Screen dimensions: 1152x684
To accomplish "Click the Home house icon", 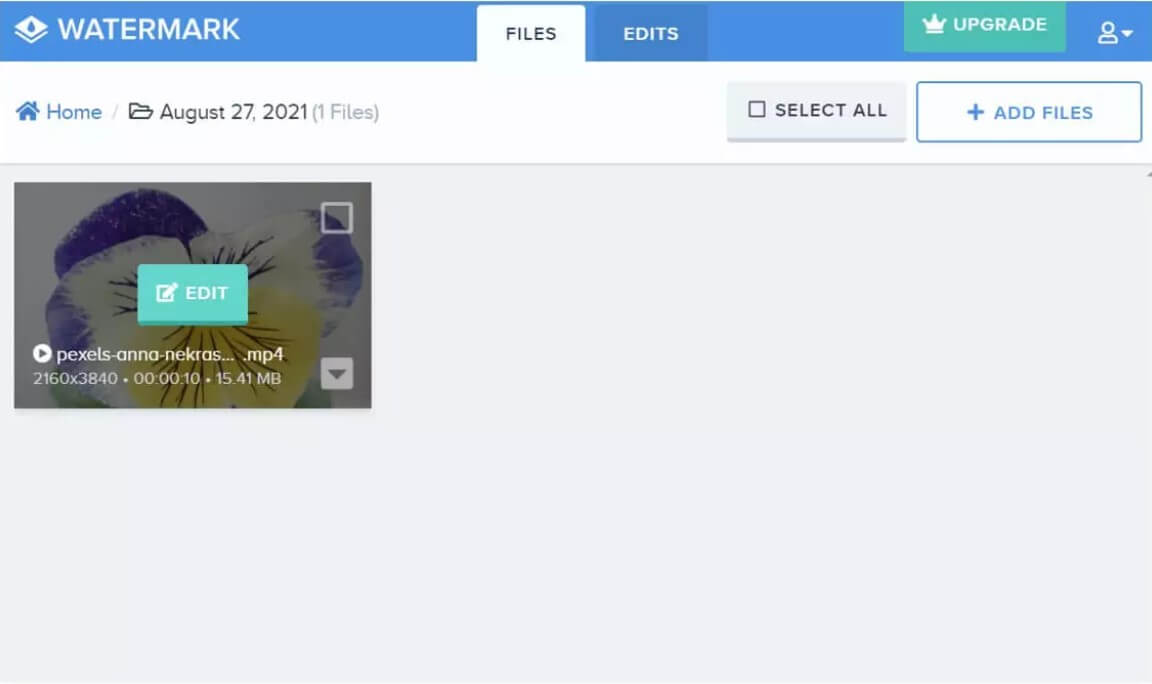I will coord(28,111).
